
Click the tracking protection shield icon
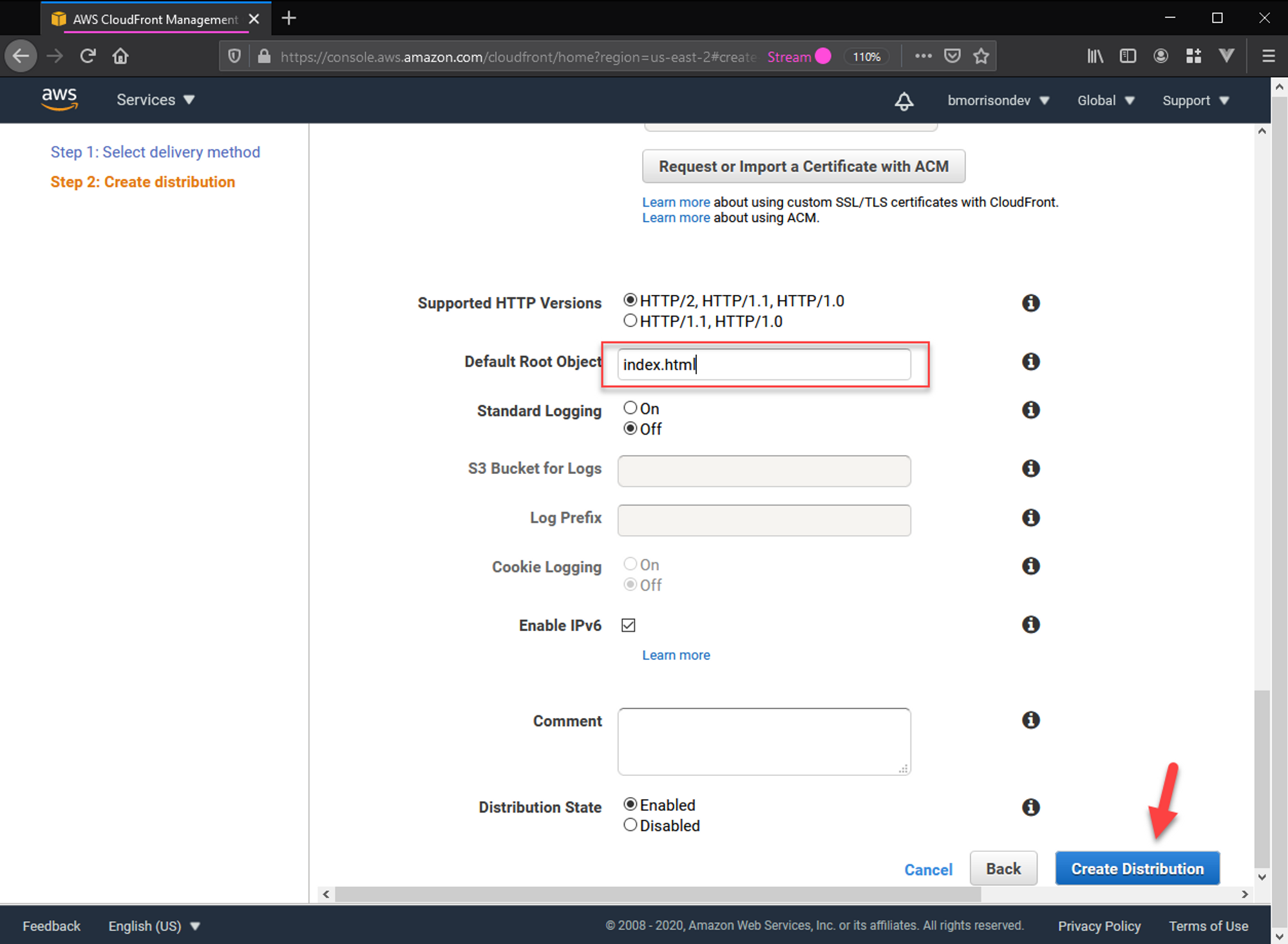[x=234, y=56]
